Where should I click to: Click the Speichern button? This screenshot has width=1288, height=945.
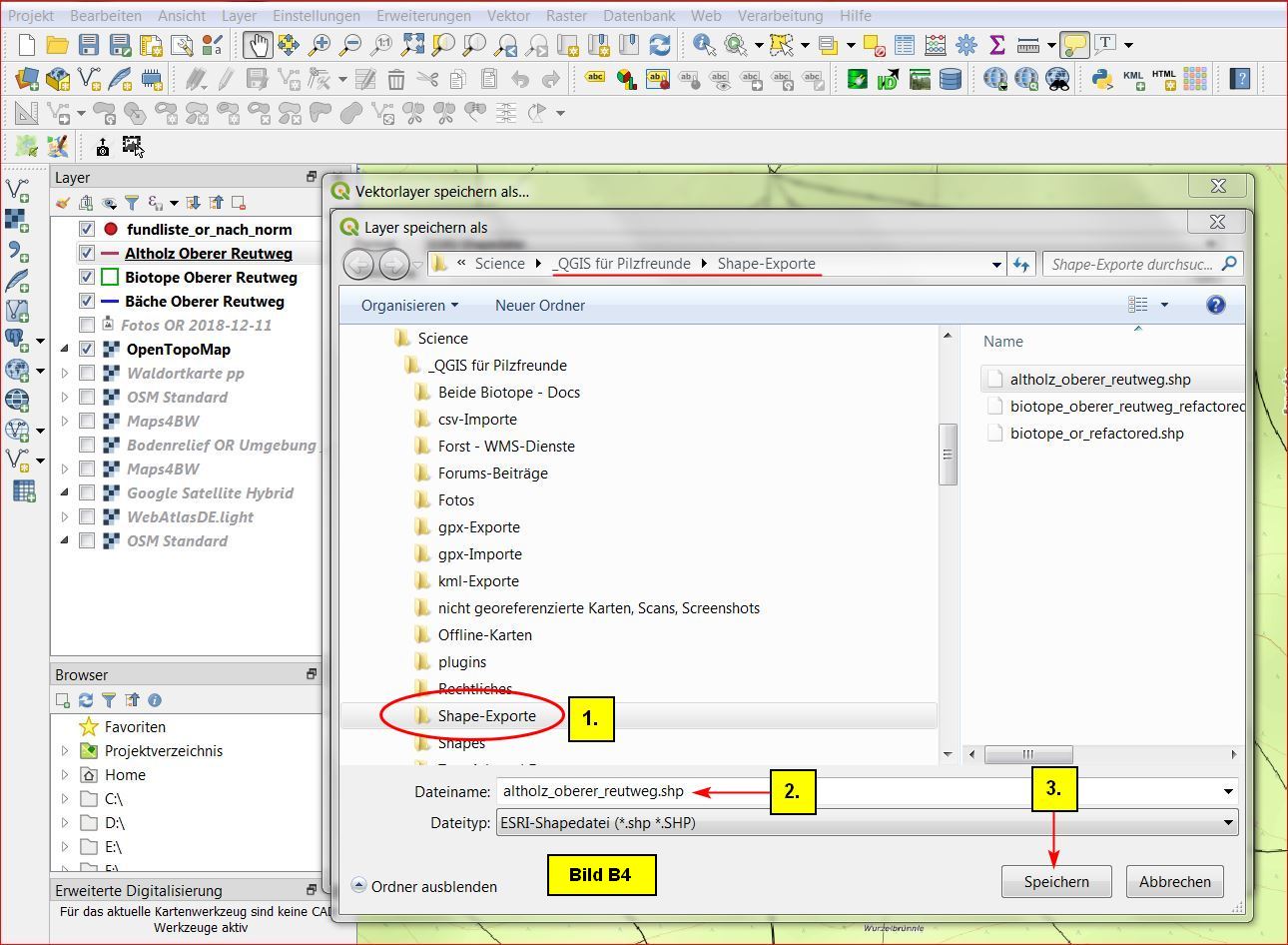[x=1056, y=882]
